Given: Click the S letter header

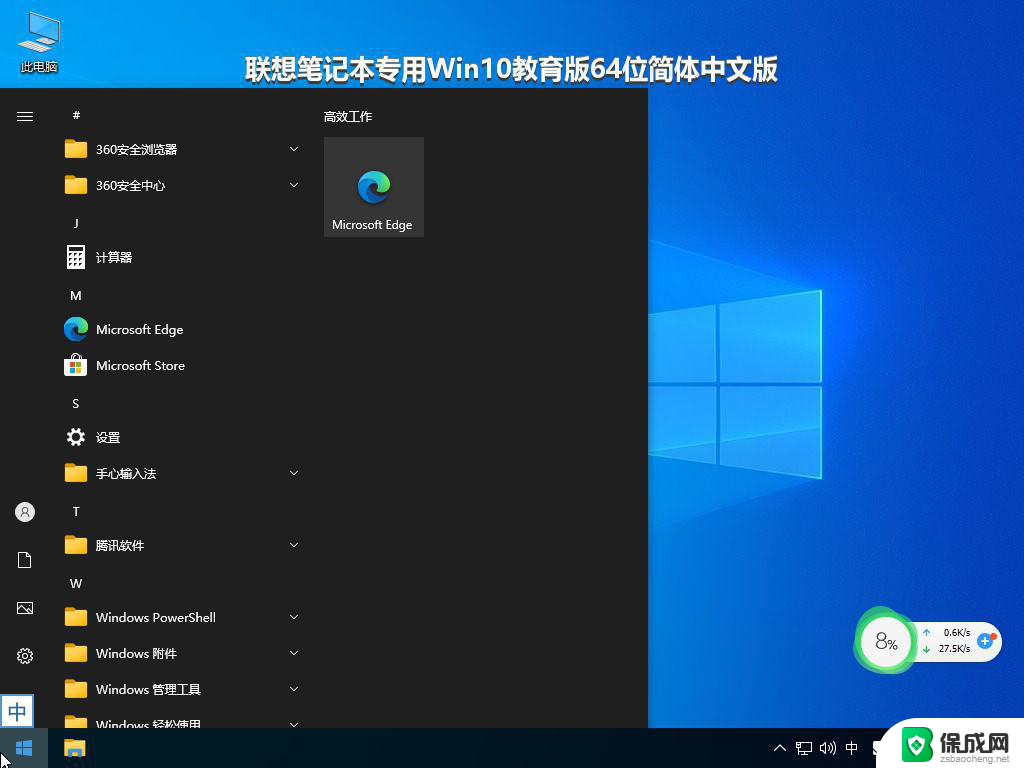Looking at the screenshot, I should pos(76,404).
